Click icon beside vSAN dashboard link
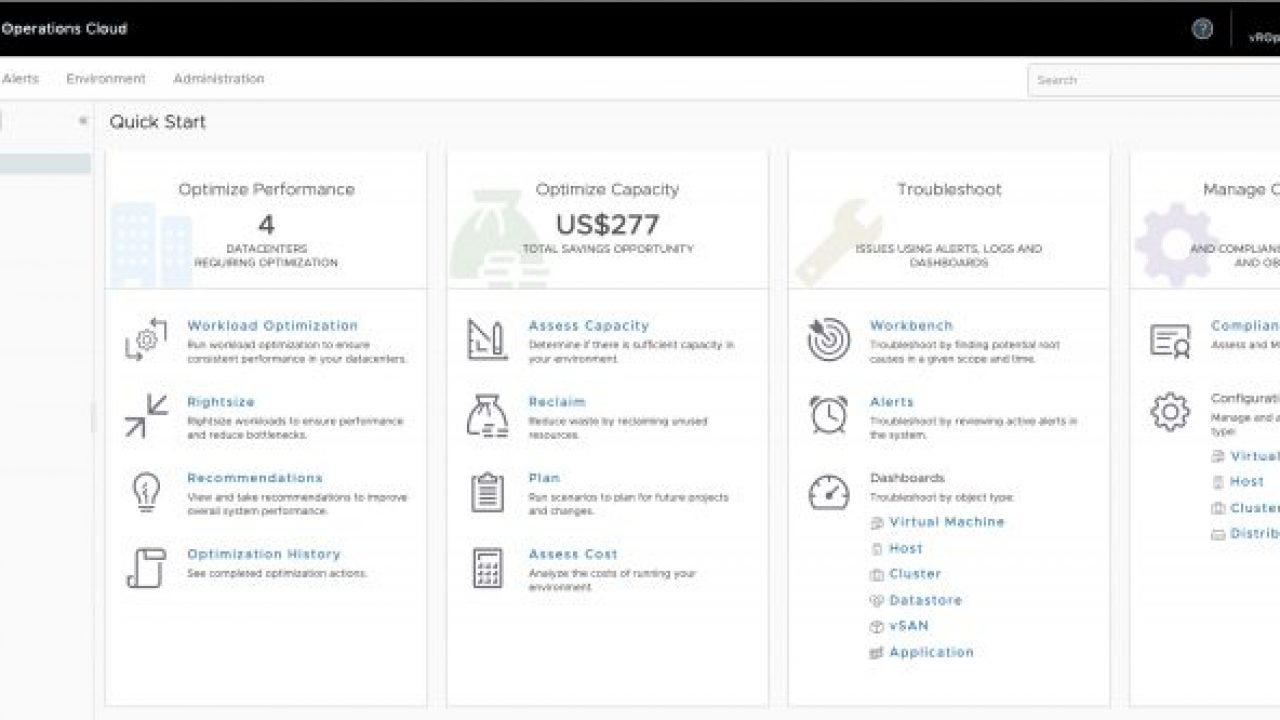This screenshot has width=1280, height=720. [x=877, y=626]
